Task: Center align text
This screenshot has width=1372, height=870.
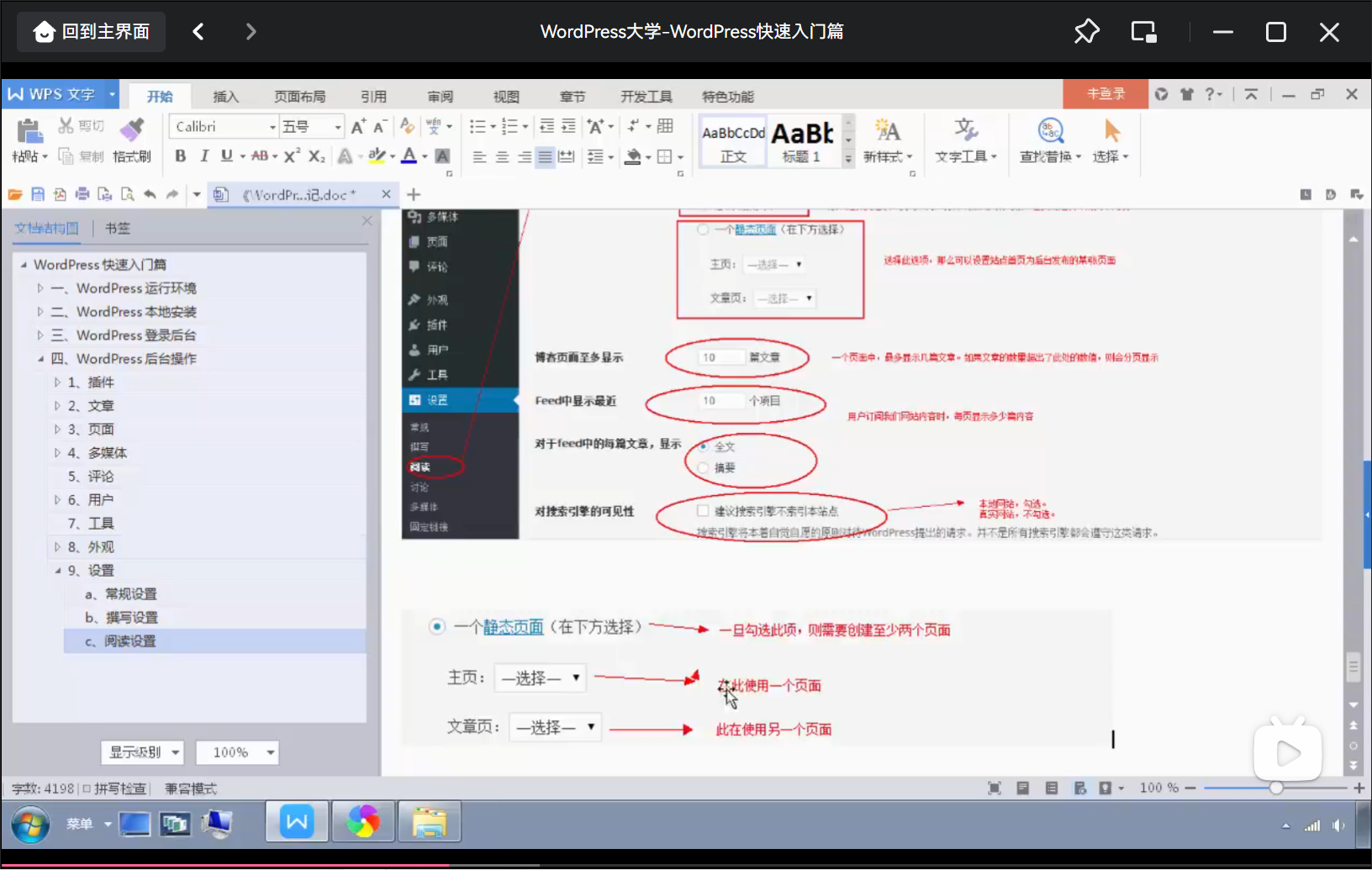Action: point(502,157)
